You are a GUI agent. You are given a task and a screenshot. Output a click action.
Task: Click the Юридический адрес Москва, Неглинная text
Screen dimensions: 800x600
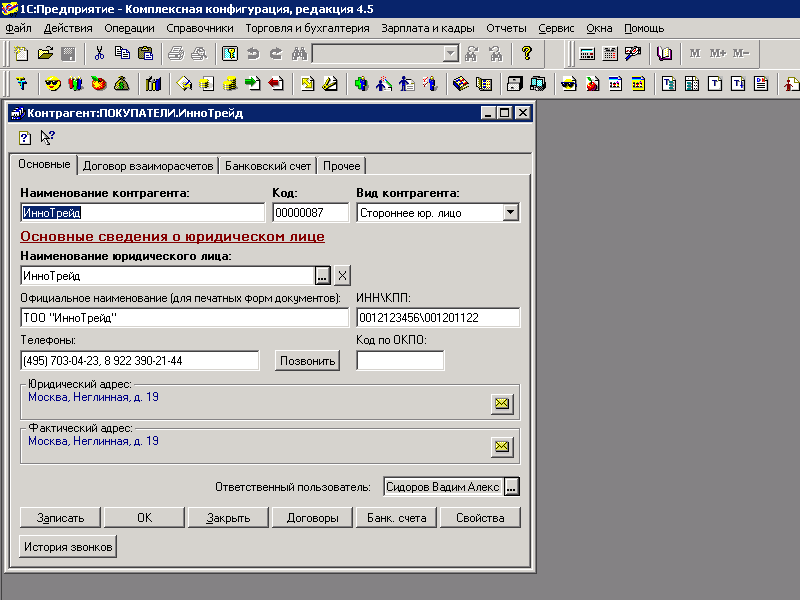coord(93,397)
